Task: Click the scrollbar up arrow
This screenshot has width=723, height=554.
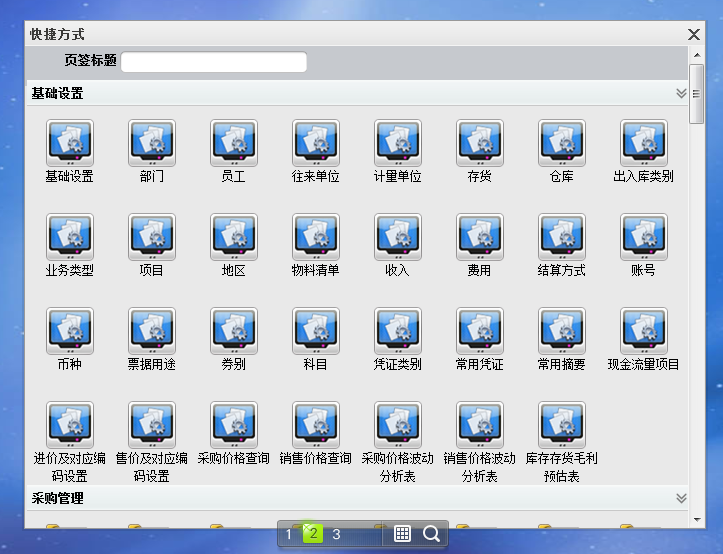Action: tap(697, 55)
